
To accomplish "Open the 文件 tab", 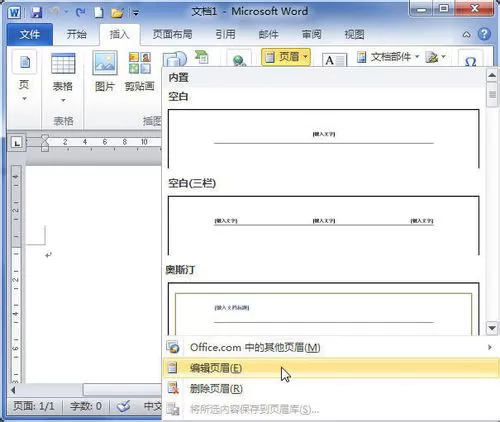I will pyautogui.click(x=30, y=34).
